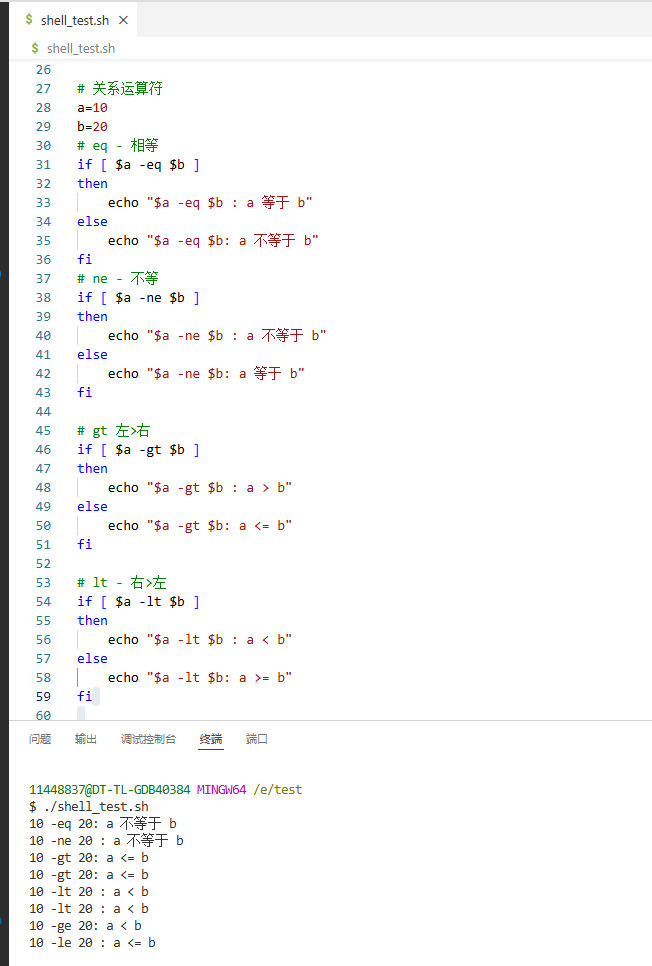Click the 'else' keyword on line 34
652x966 pixels.
coord(92,222)
